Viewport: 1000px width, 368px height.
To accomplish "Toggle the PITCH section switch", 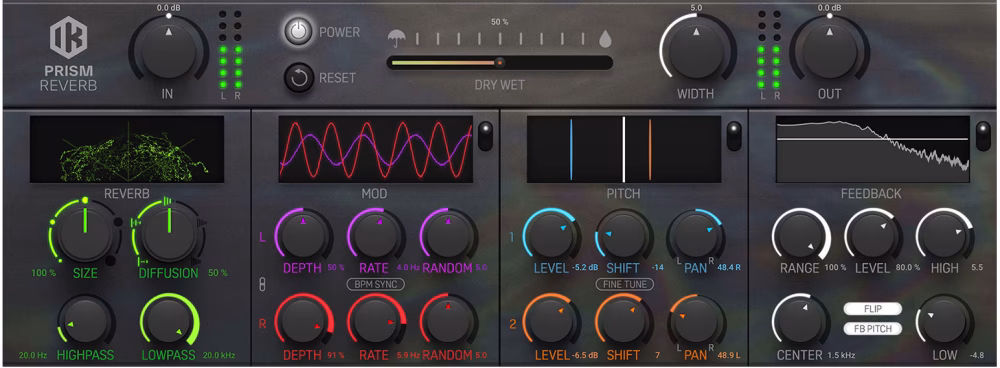I will coord(734,136).
